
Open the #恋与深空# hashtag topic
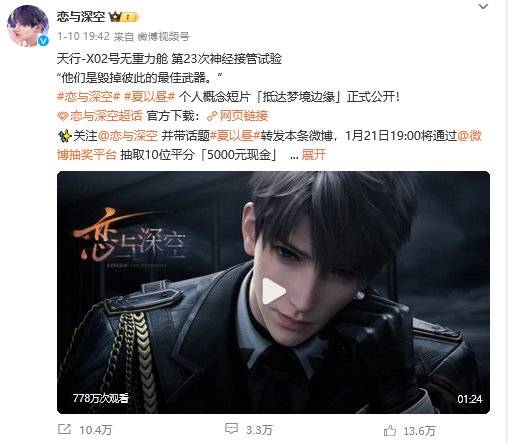click(89, 97)
